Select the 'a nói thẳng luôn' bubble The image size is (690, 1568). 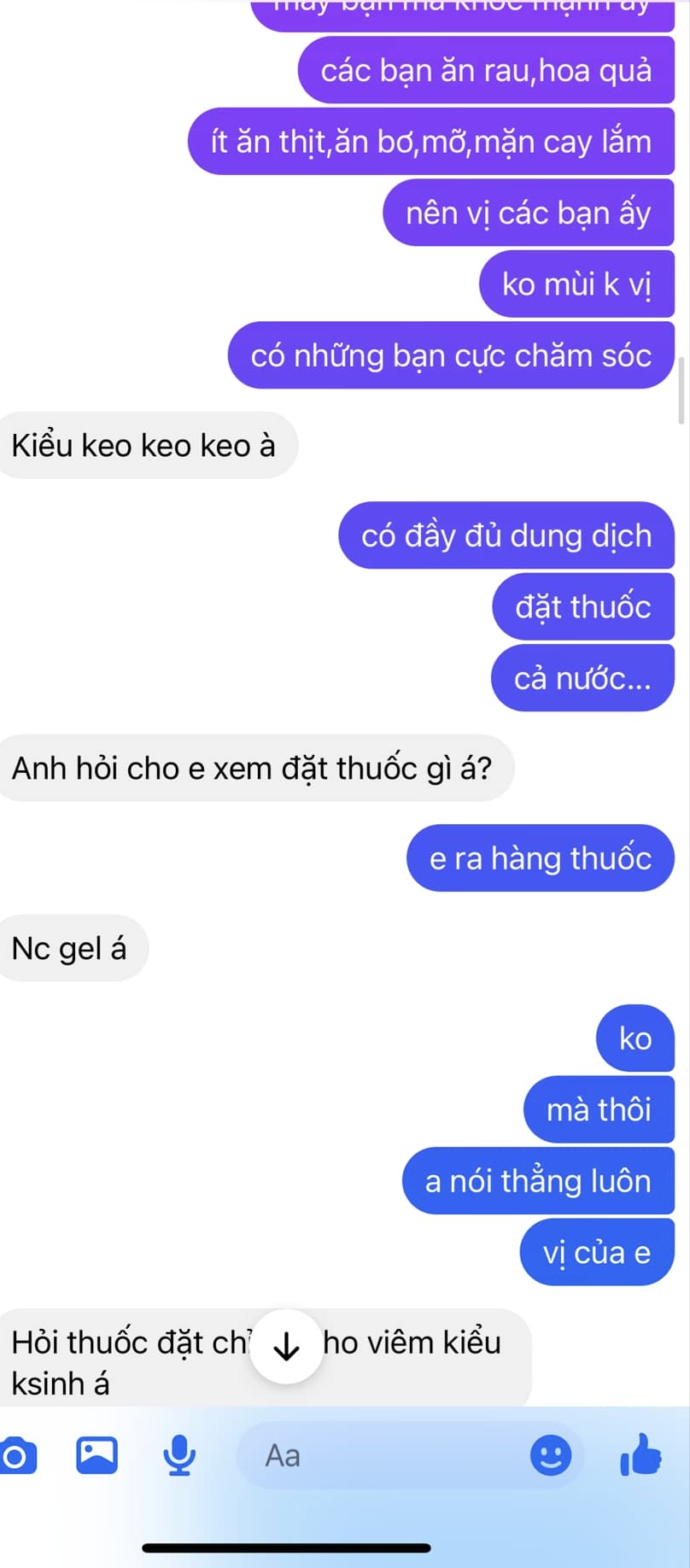(x=538, y=1180)
